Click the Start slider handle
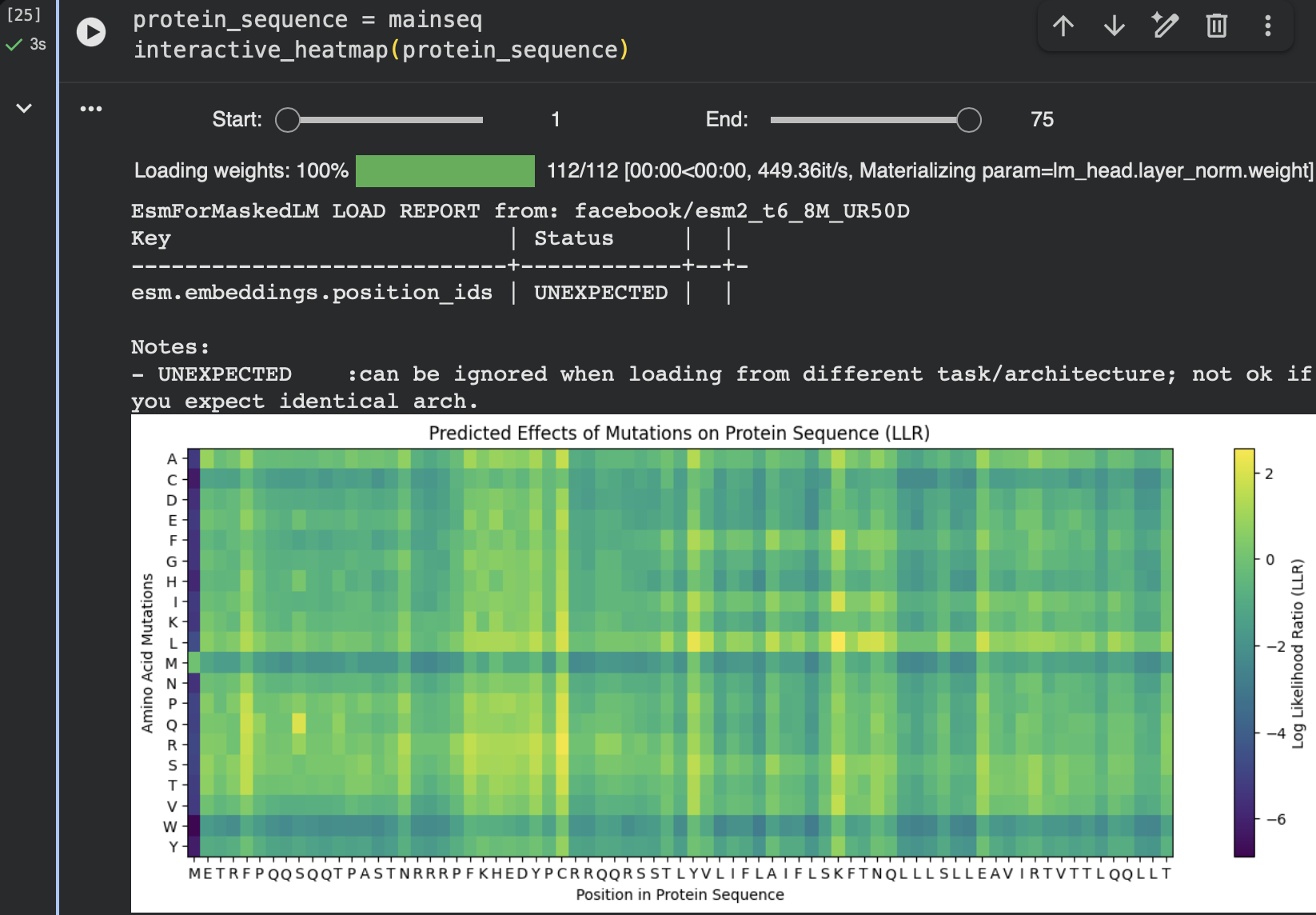 point(288,120)
